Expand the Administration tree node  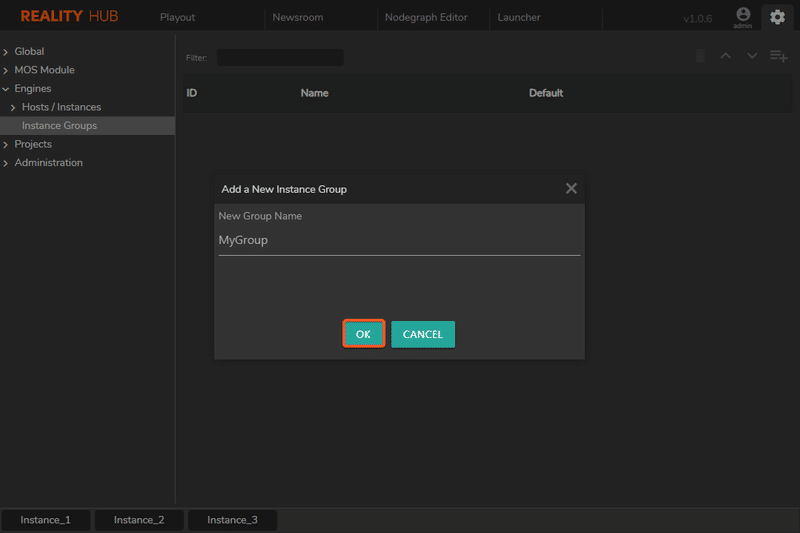coord(6,163)
